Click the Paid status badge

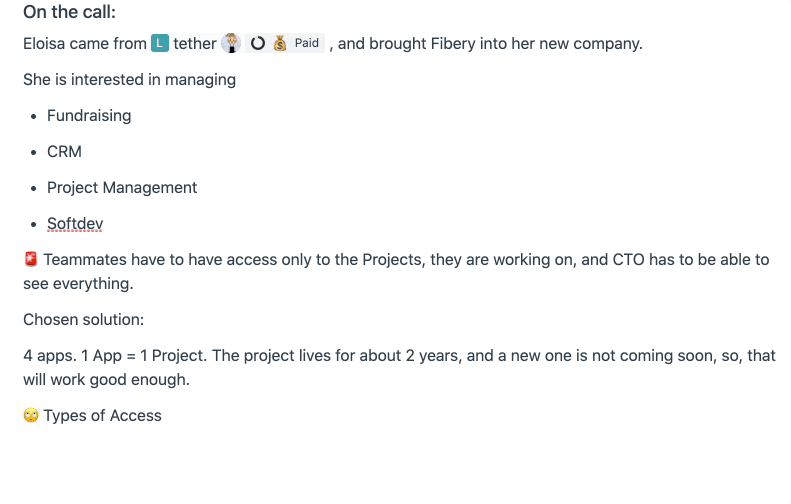[x=307, y=44]
